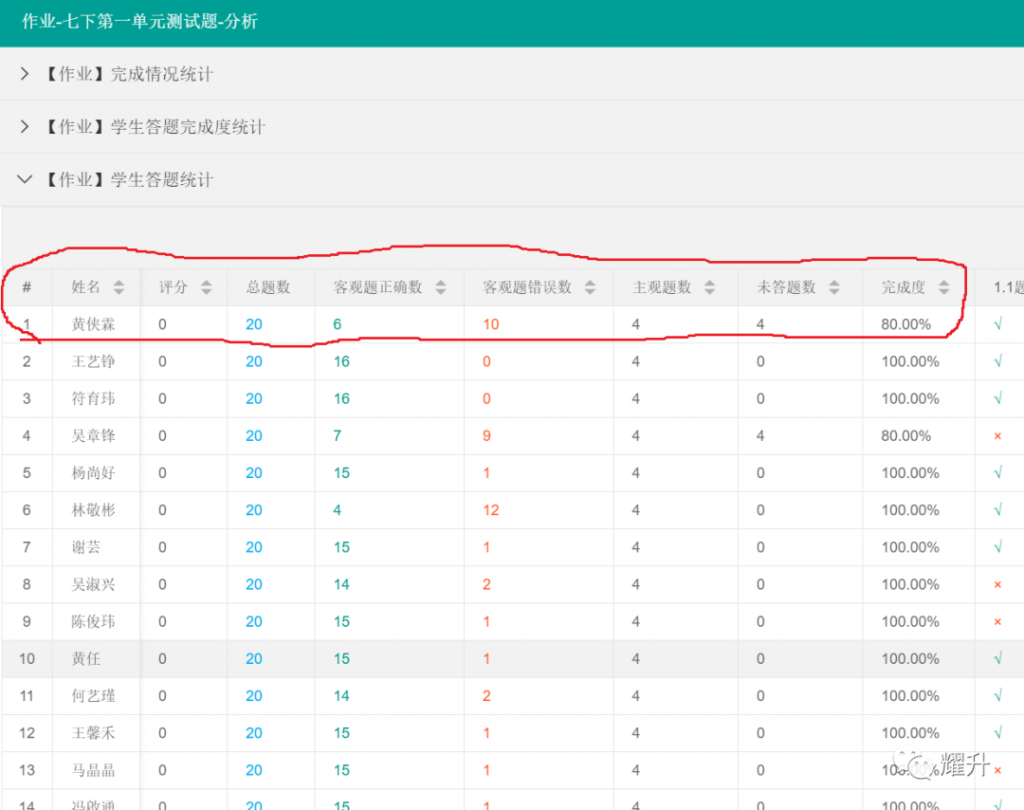1024x810 pixels.
Task: Select student name 王艺铮
Action: coord(93,361)
